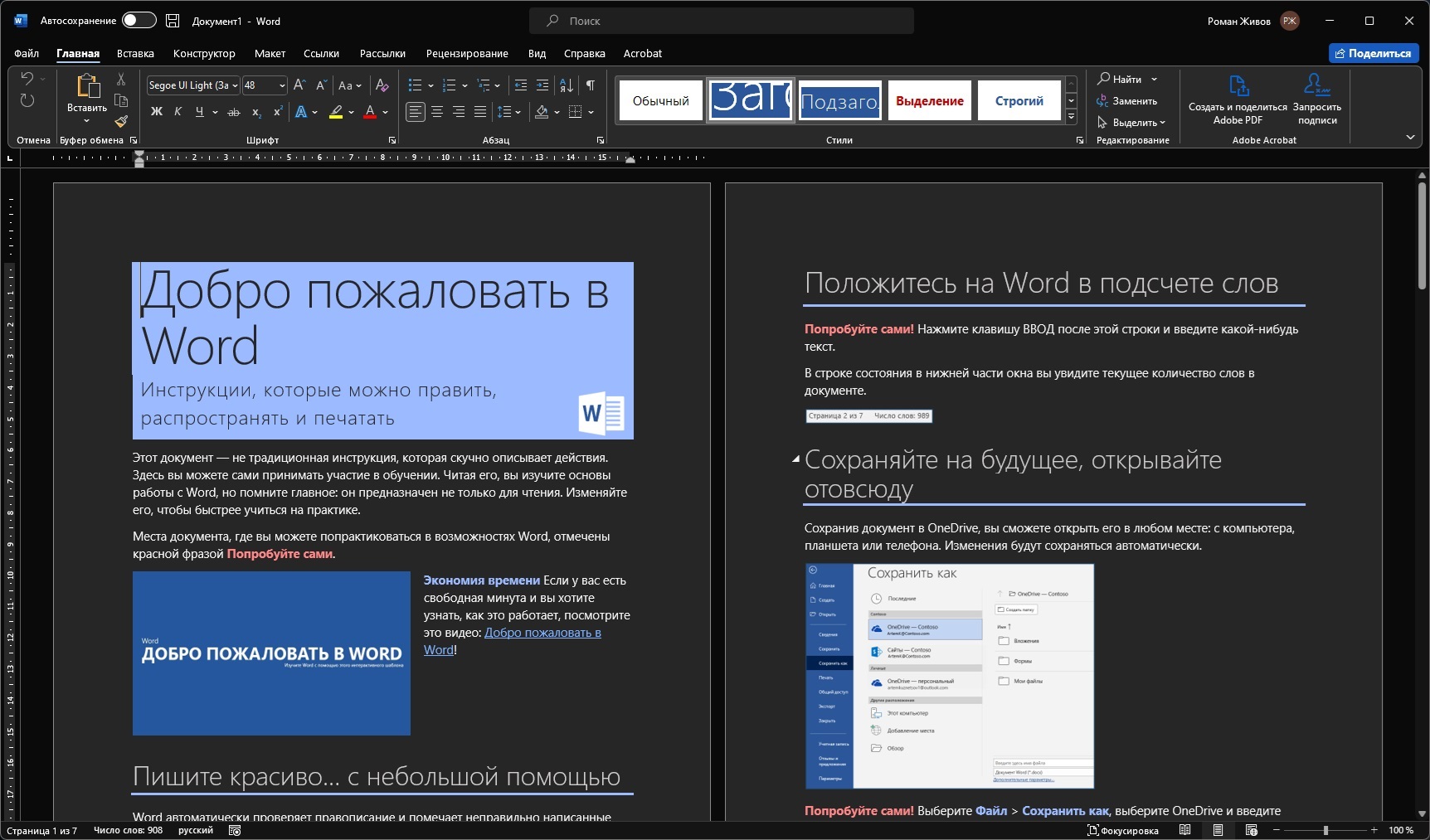Viewport: 1430px width, 840px height.
Task: Justify the paragraph text
Action: [480, 112]
